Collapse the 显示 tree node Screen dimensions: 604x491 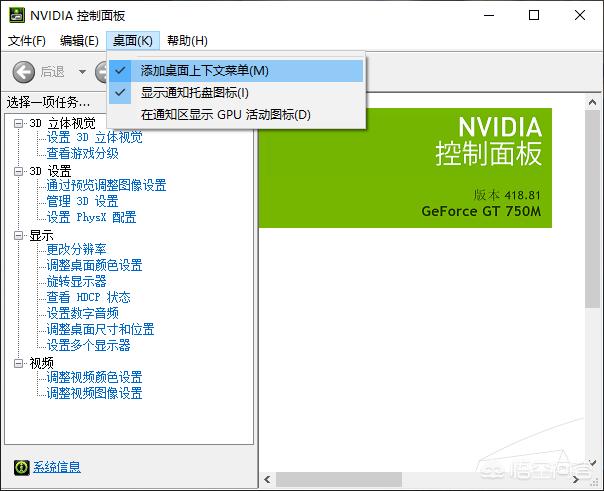[x=18, y=235]
